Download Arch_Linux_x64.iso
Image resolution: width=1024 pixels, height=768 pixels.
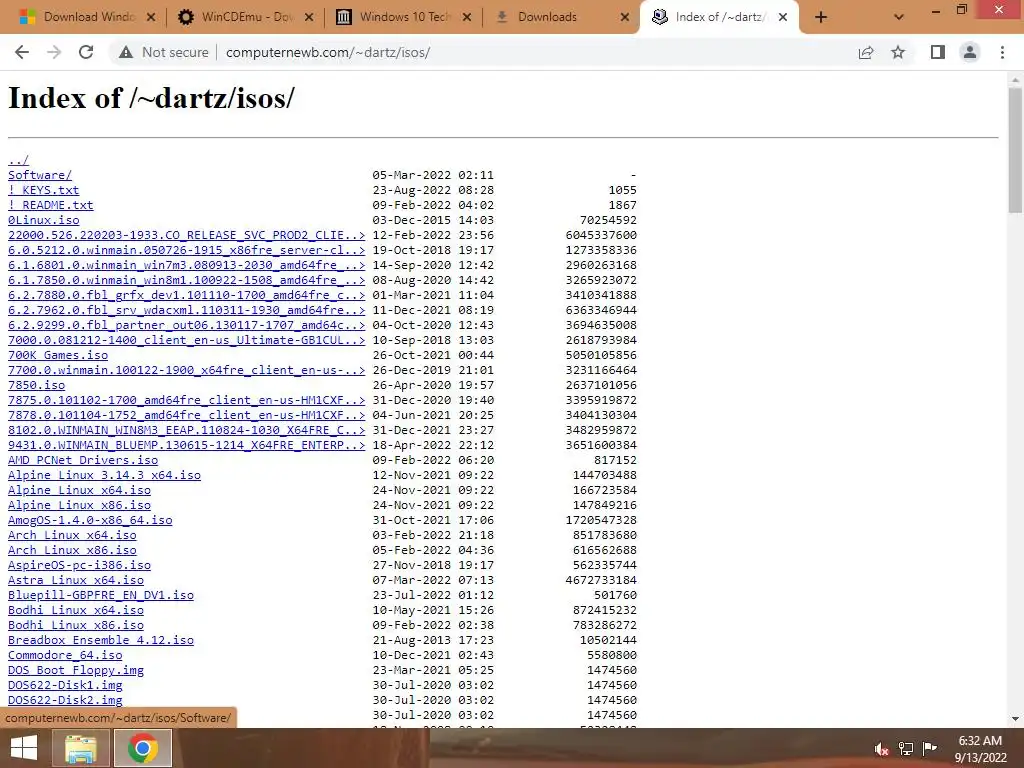pyautogui.click(x=72, y=536)
